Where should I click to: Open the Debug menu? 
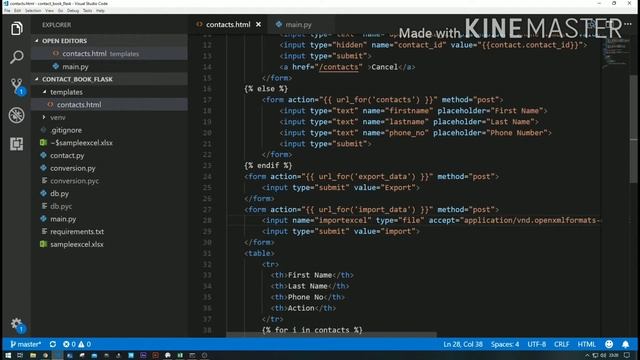click(73, 11)
